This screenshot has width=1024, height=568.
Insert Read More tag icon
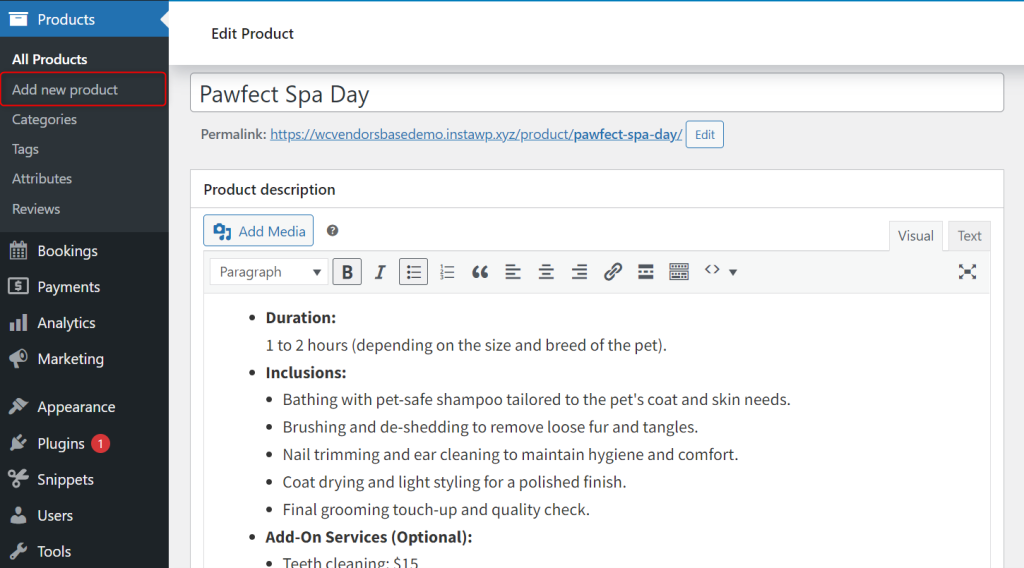pos(646,272)
